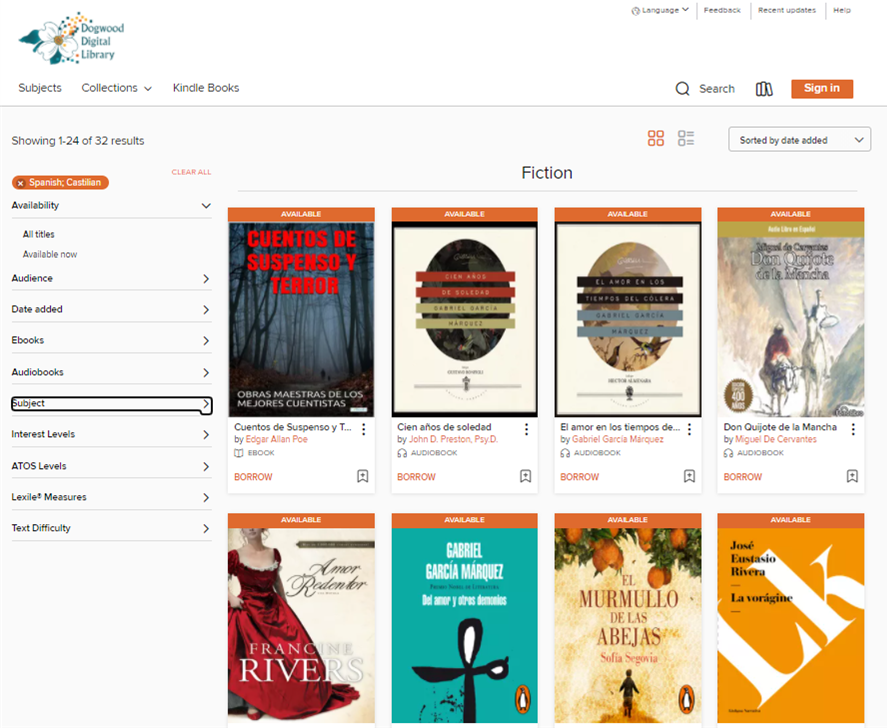Filter by Available now

pyautogui.click(x=50, y=254)
